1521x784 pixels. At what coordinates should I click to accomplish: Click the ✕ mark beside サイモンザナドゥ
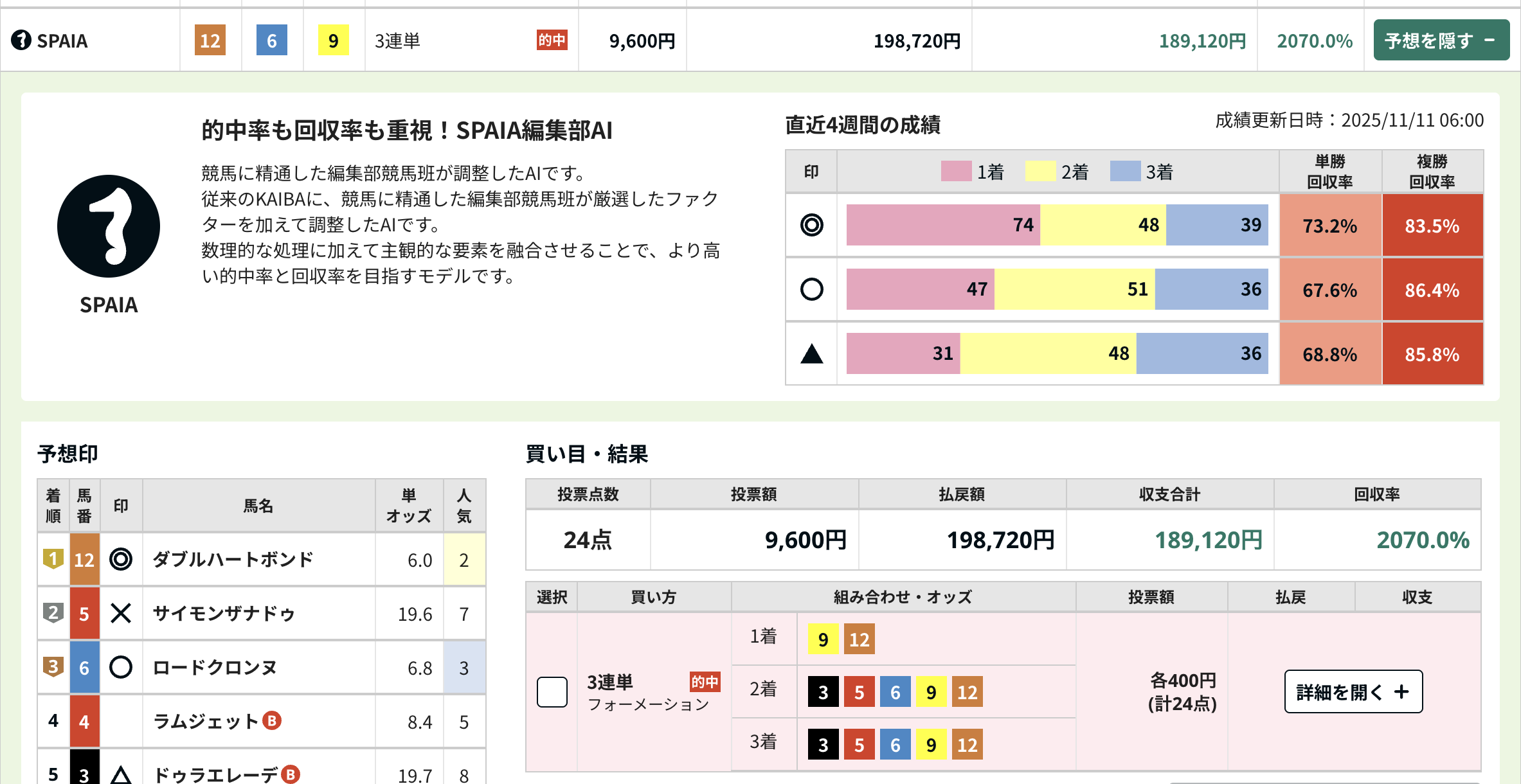point(121,613)
